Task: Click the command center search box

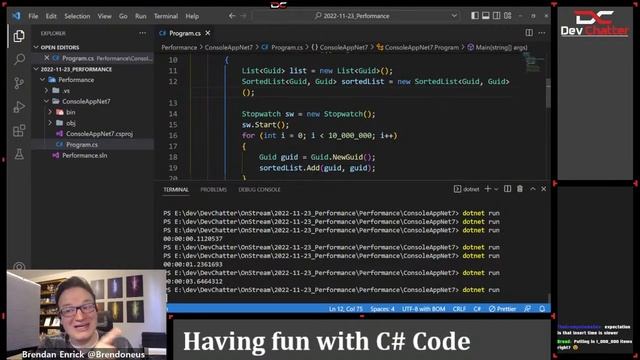Action: [x=356, y=16]
